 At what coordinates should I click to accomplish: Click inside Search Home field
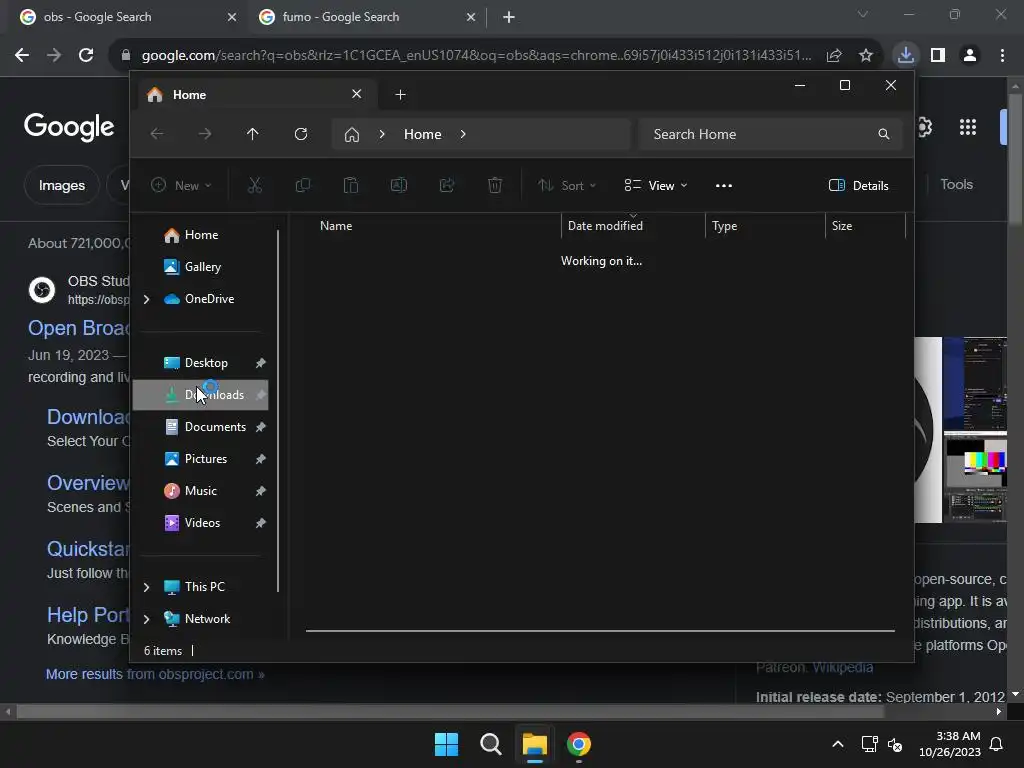tap(771, 134)
